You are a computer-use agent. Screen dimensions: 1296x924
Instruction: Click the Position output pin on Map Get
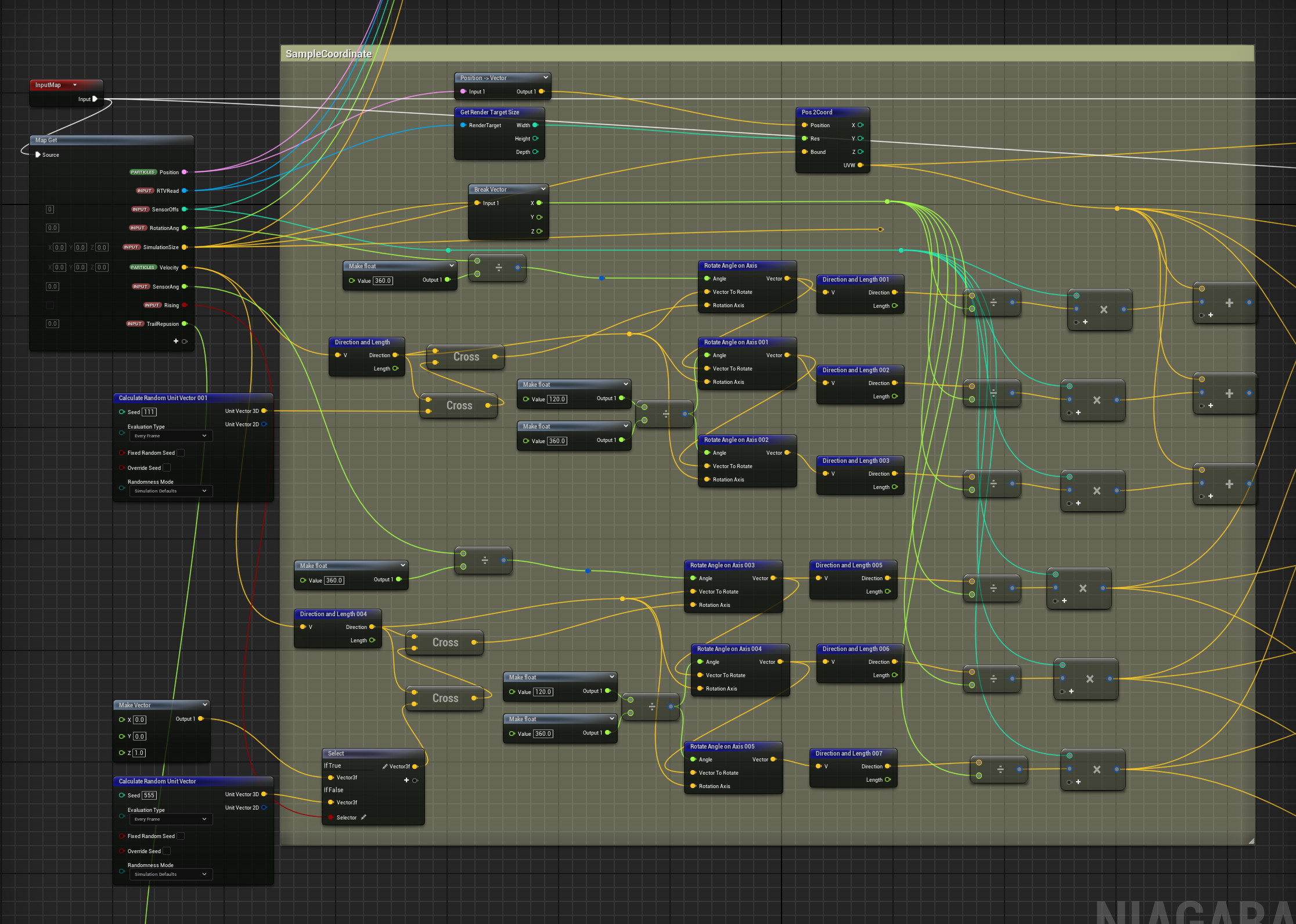pyautogui.click(x=185, y=172)
